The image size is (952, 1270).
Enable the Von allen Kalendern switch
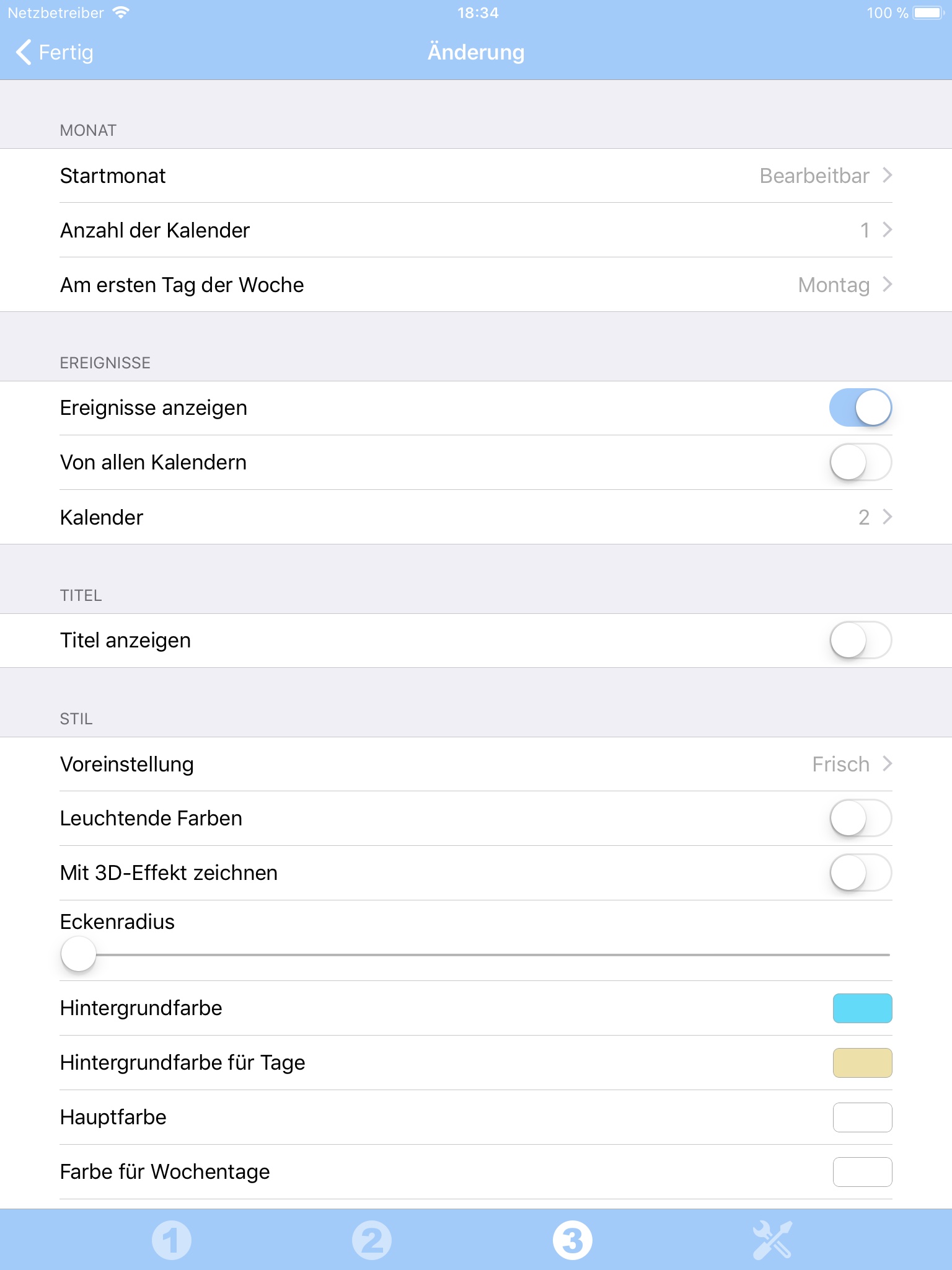tap(860, 463)
